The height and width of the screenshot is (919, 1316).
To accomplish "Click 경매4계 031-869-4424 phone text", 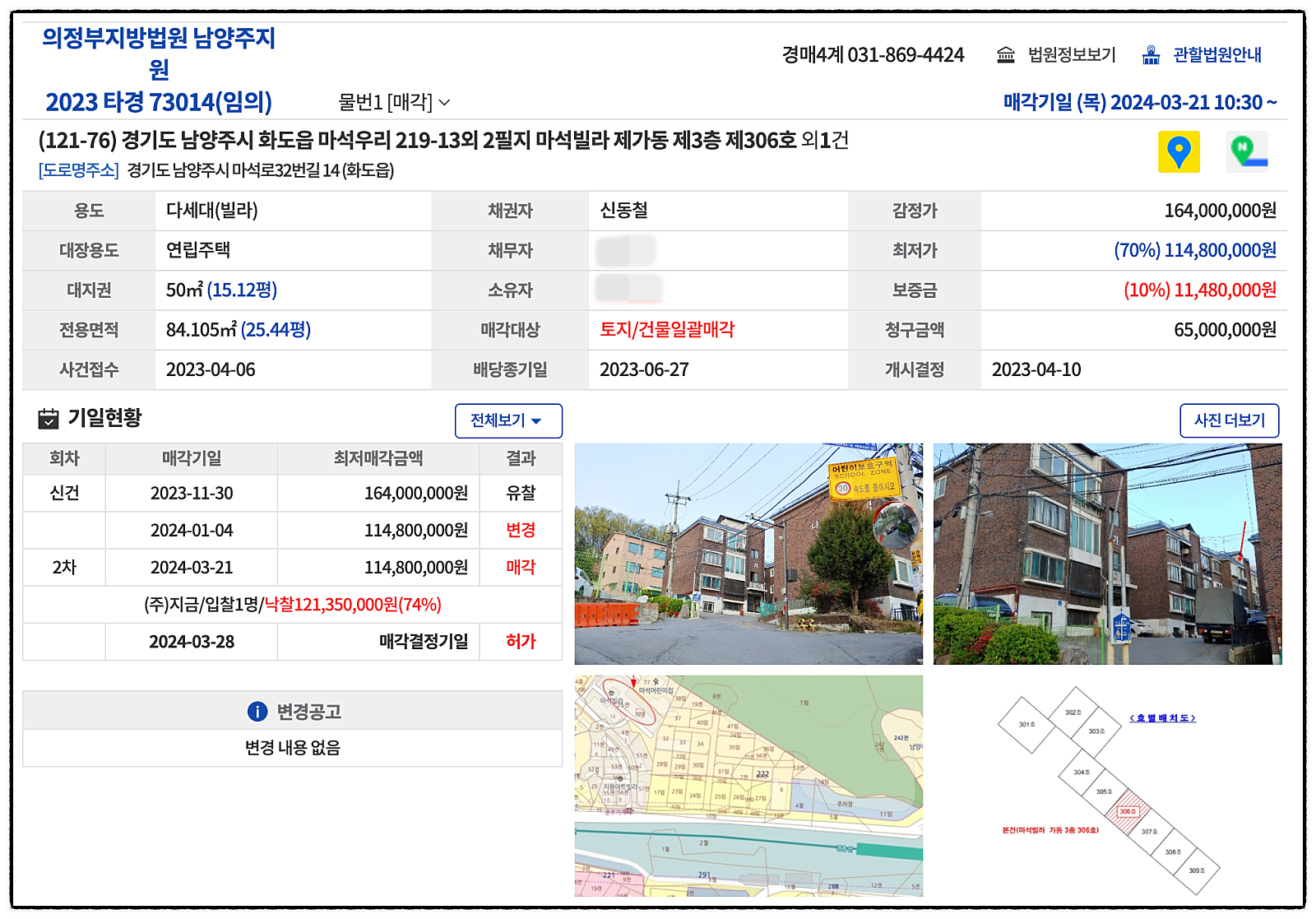I will tap(873, 55).
